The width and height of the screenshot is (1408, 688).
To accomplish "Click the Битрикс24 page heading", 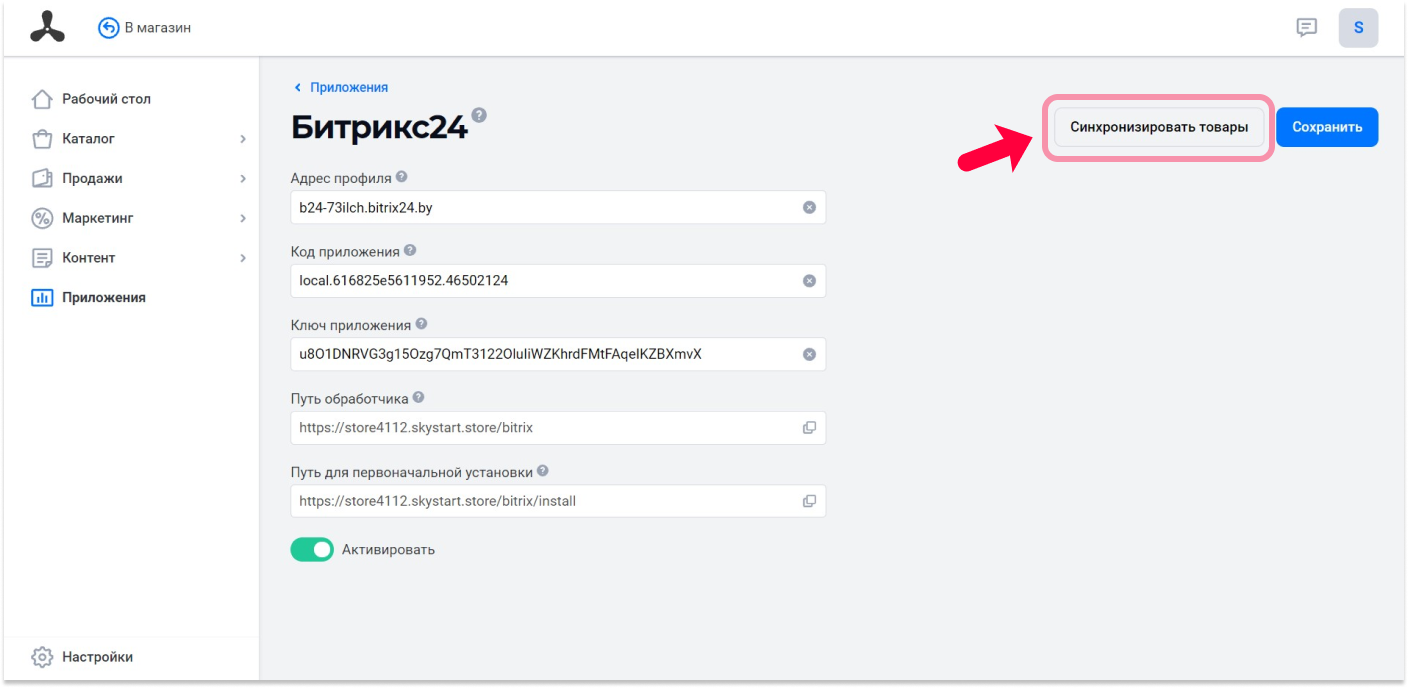I will (x=379, y=127).
